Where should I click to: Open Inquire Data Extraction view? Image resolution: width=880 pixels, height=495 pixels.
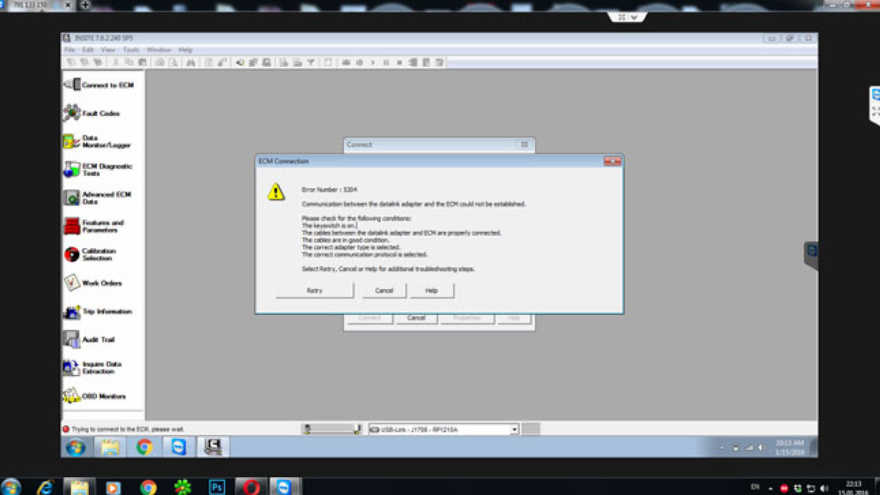(100, 368)
